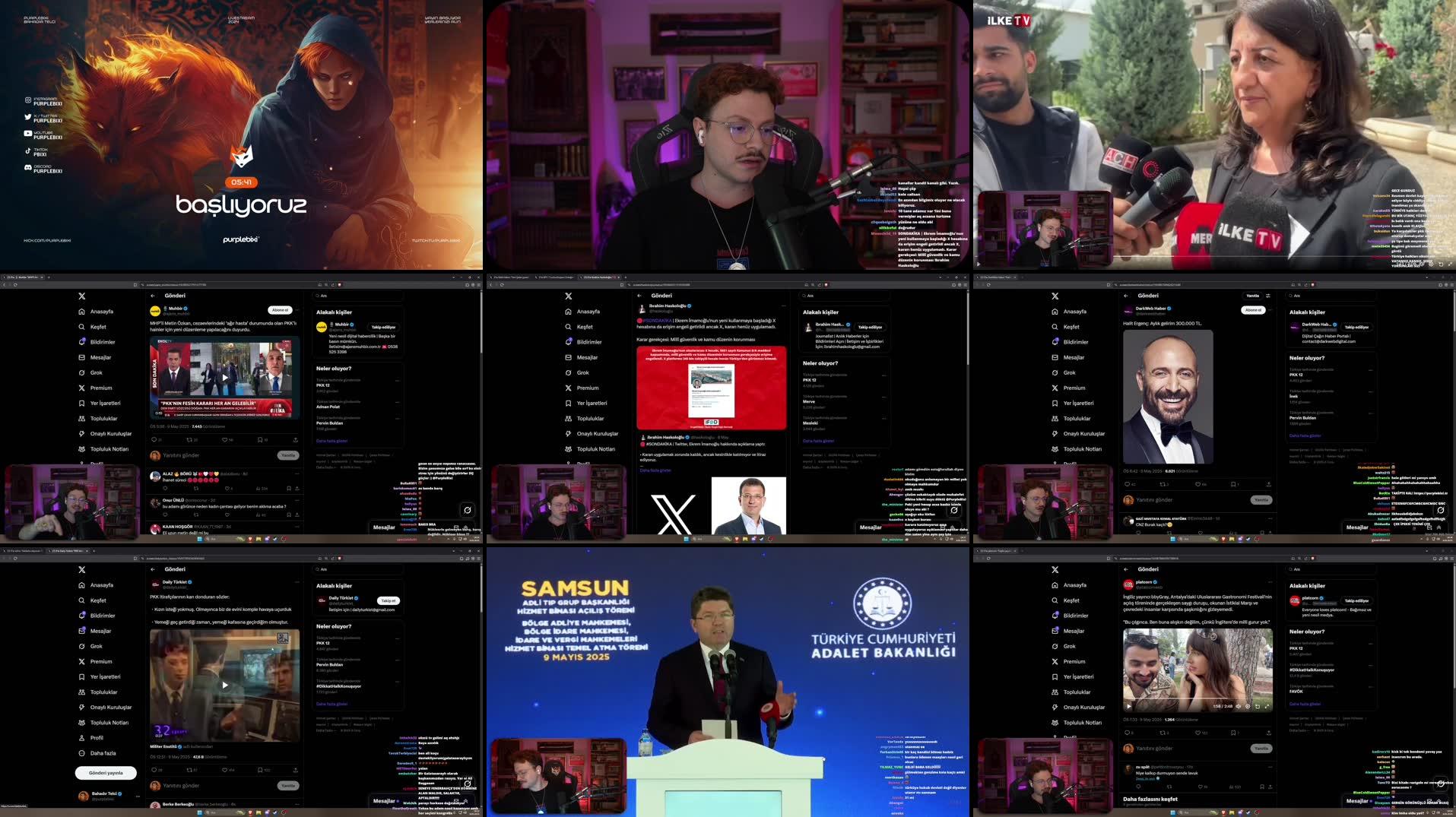Repost the Muhbir post via the retweet icon
Screen dimensions: 1456x817
(x=190, y=439)
